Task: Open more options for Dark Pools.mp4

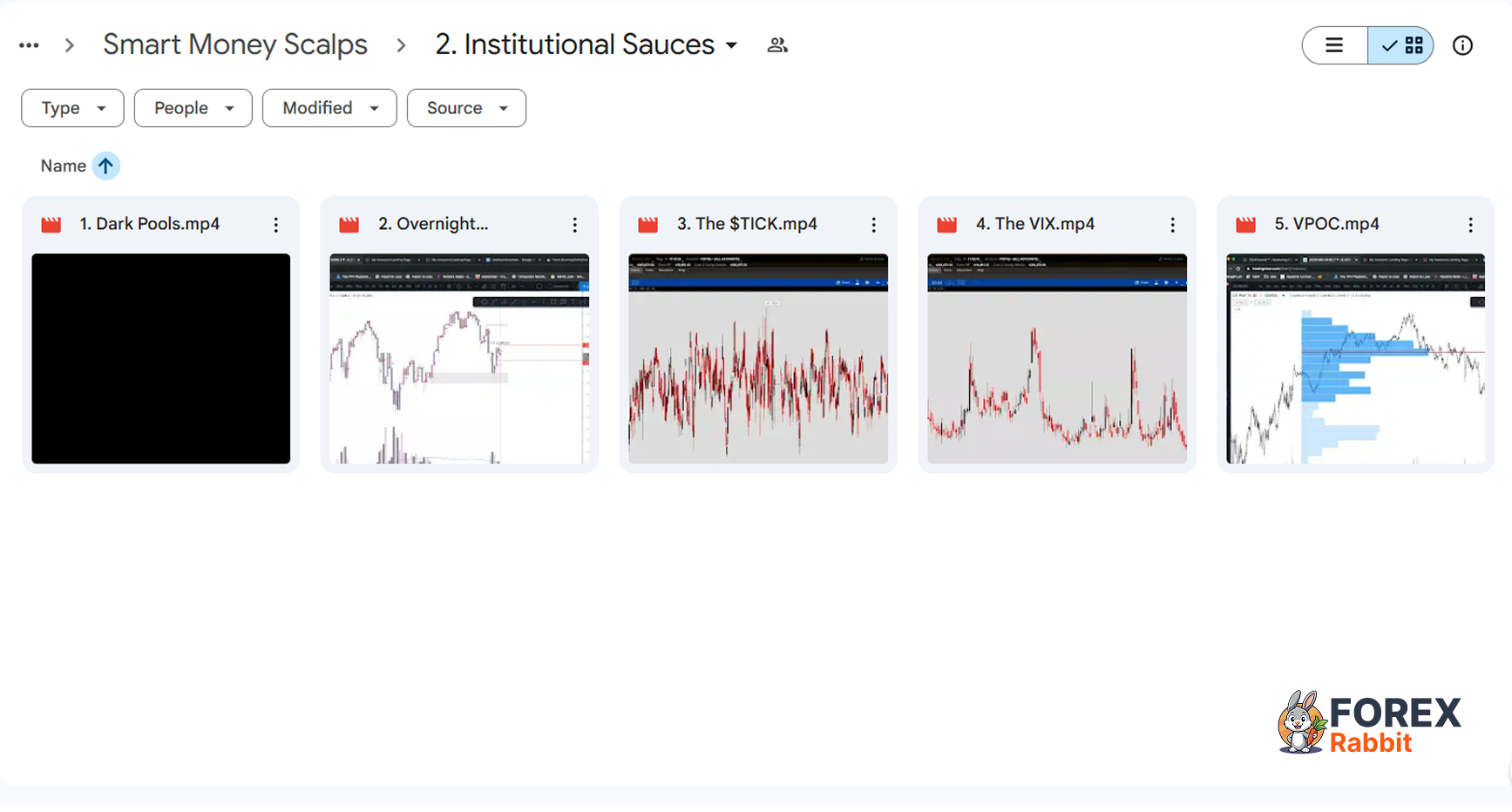Action: 276,225
